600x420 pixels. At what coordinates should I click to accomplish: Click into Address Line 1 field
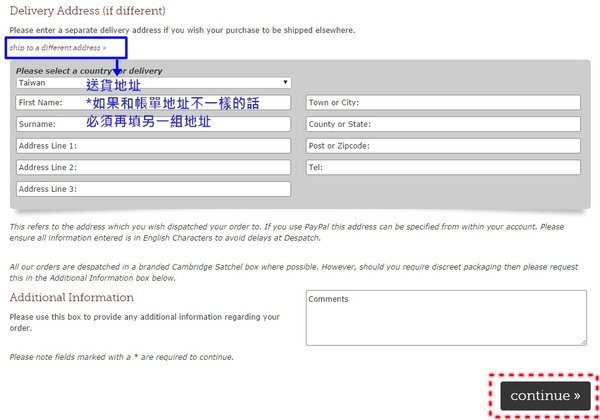coord(153,146)
